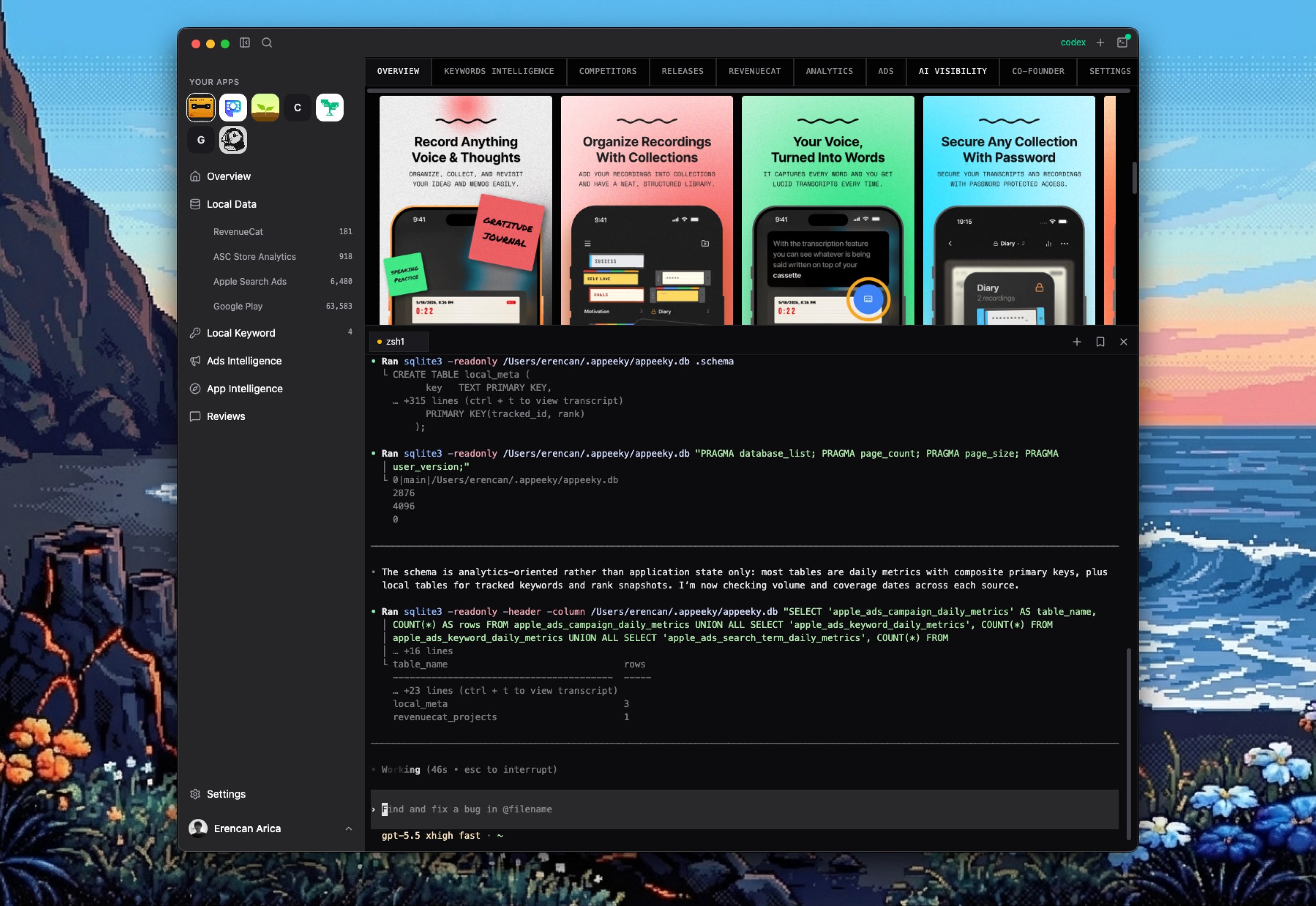
Task: Click the terminal panel vertical scrollbar
Action: pyautogui.click(x=1128, y=743)
